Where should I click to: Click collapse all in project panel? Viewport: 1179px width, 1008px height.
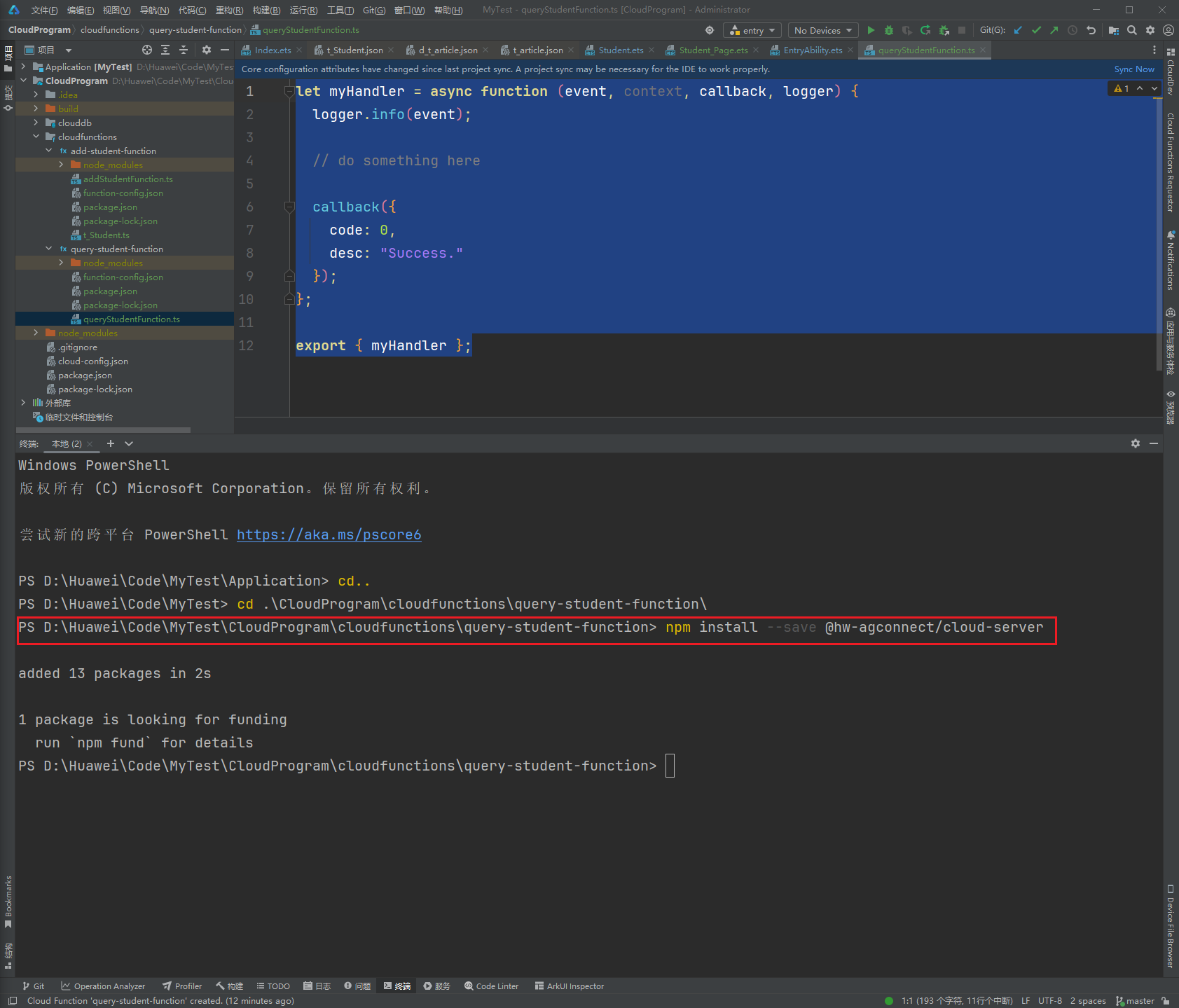click(184, 50)
